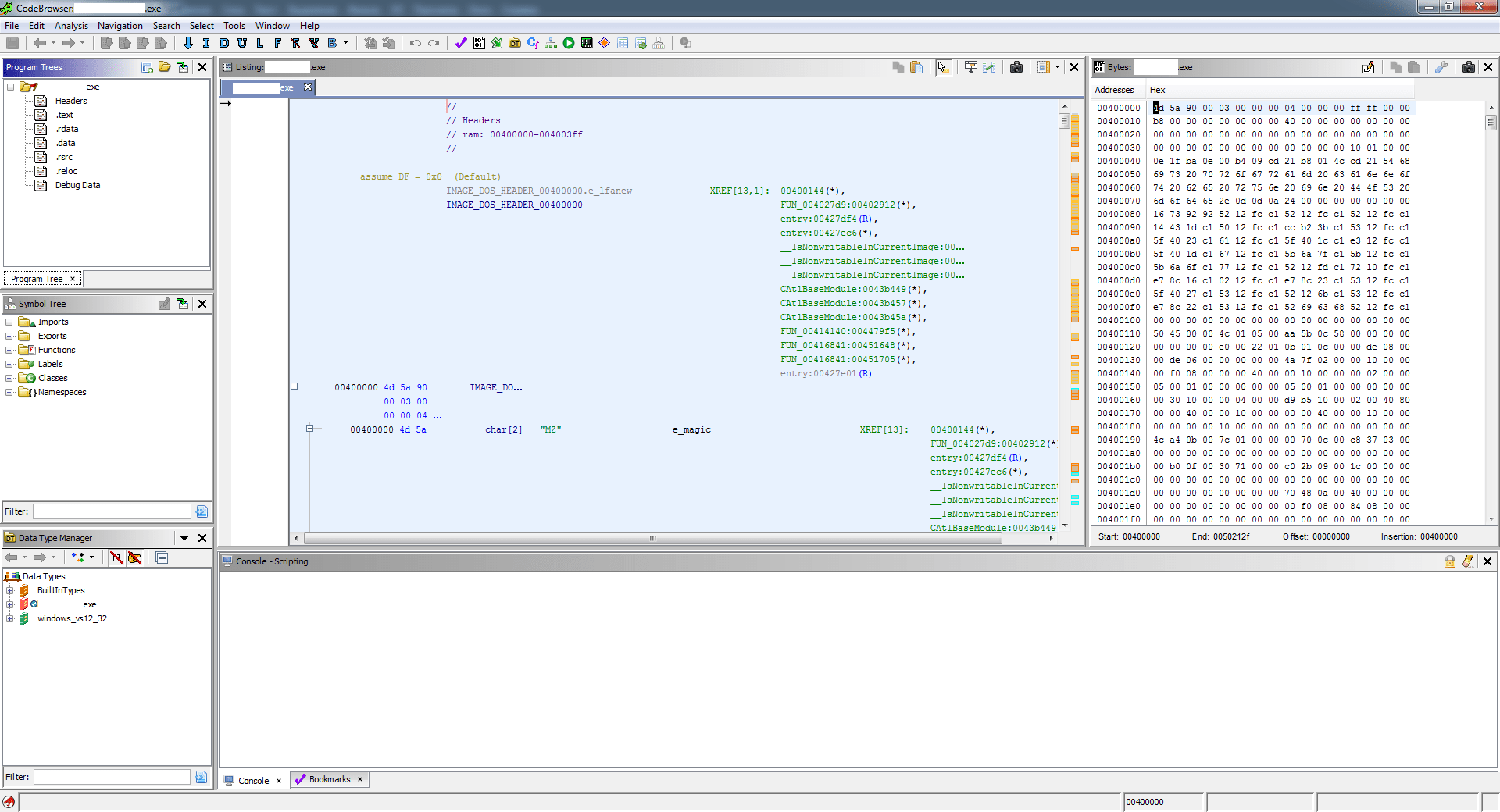Click the Undo arrow in toolbar
Screen dimensions: 1500x812
coord(416,43)
